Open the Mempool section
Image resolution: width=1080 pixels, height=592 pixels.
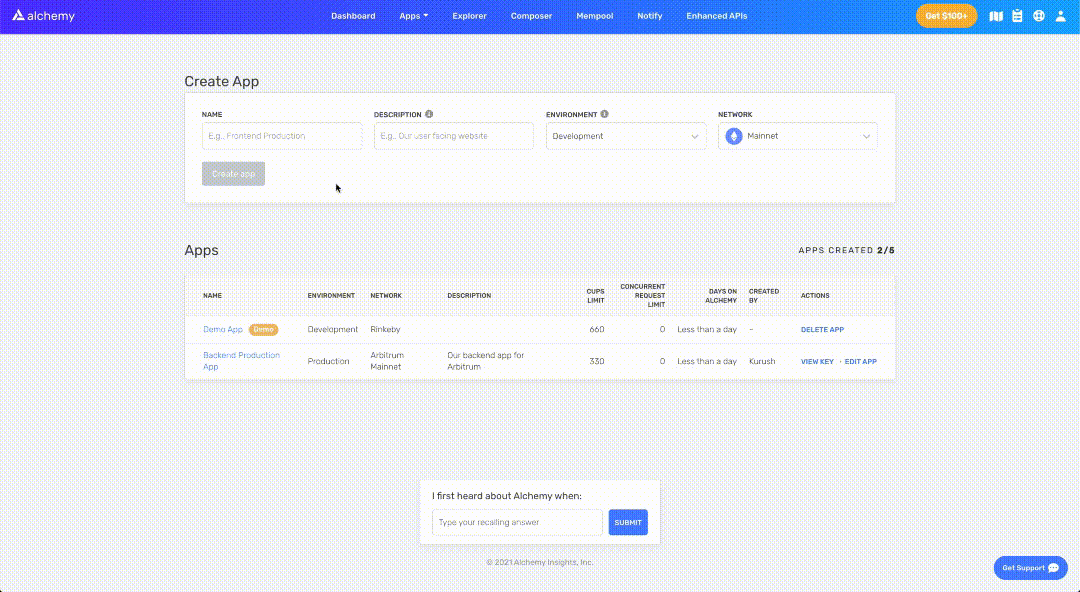point(595,15)
